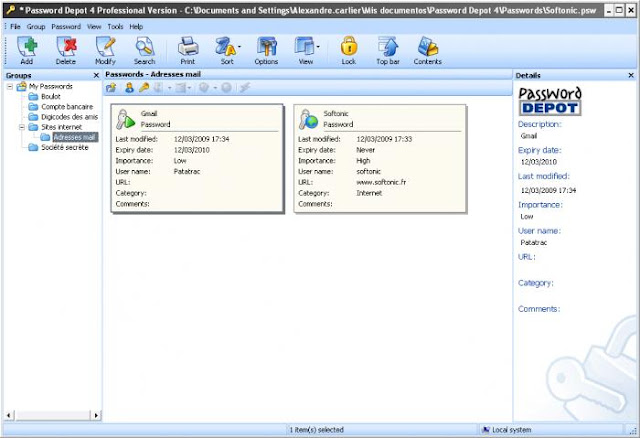Viewport: 640px width, 438px height.
Task: Select the Compte bancaire group
Action: coord(67,107)
